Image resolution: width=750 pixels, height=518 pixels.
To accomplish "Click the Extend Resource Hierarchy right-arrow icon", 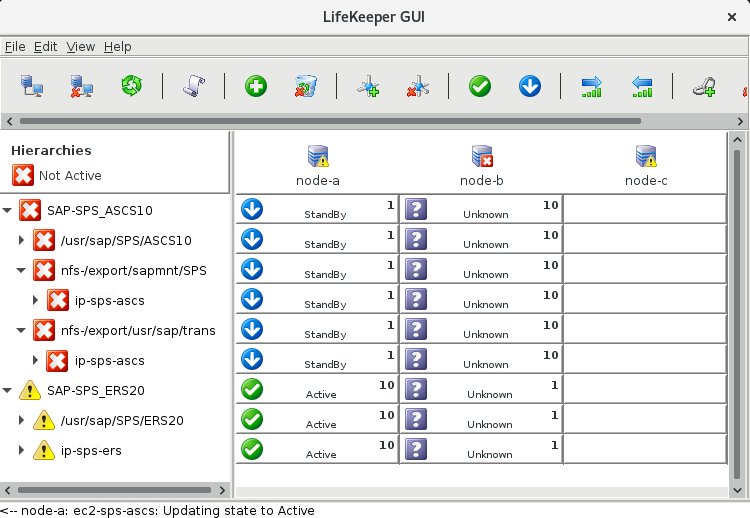I will pyautogui.click(x=592, y=87).
